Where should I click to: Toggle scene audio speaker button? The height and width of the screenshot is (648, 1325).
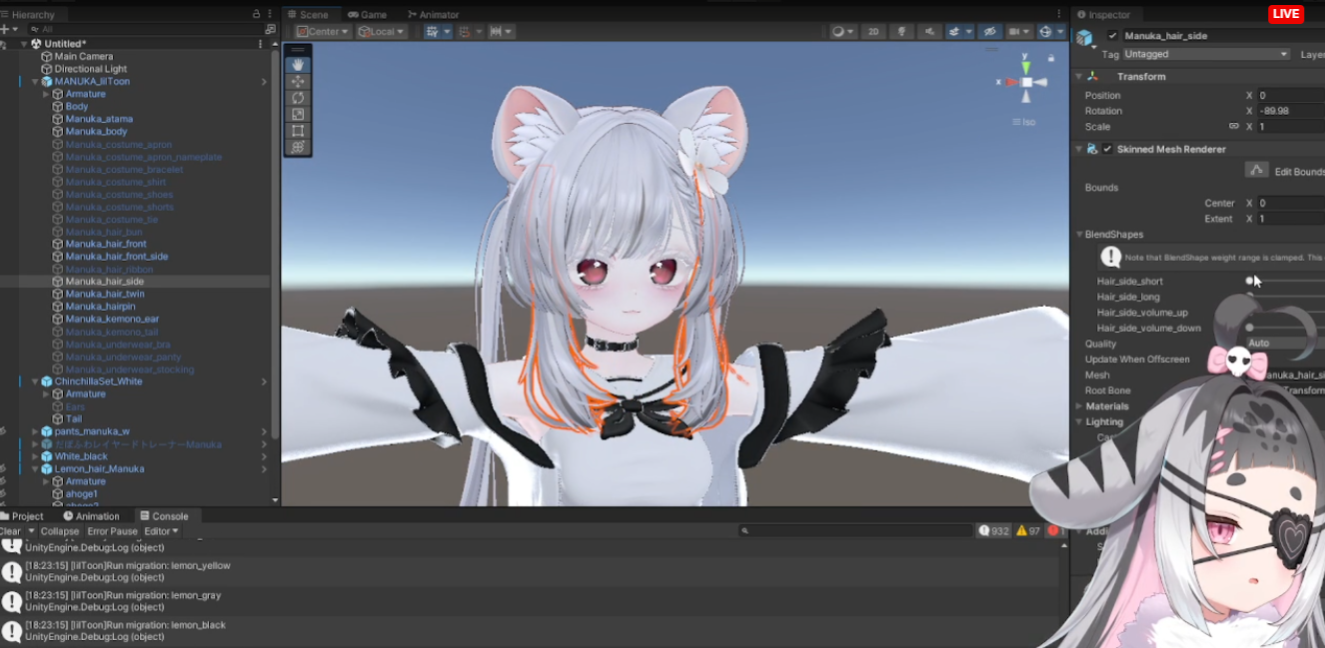coord(929,32)
